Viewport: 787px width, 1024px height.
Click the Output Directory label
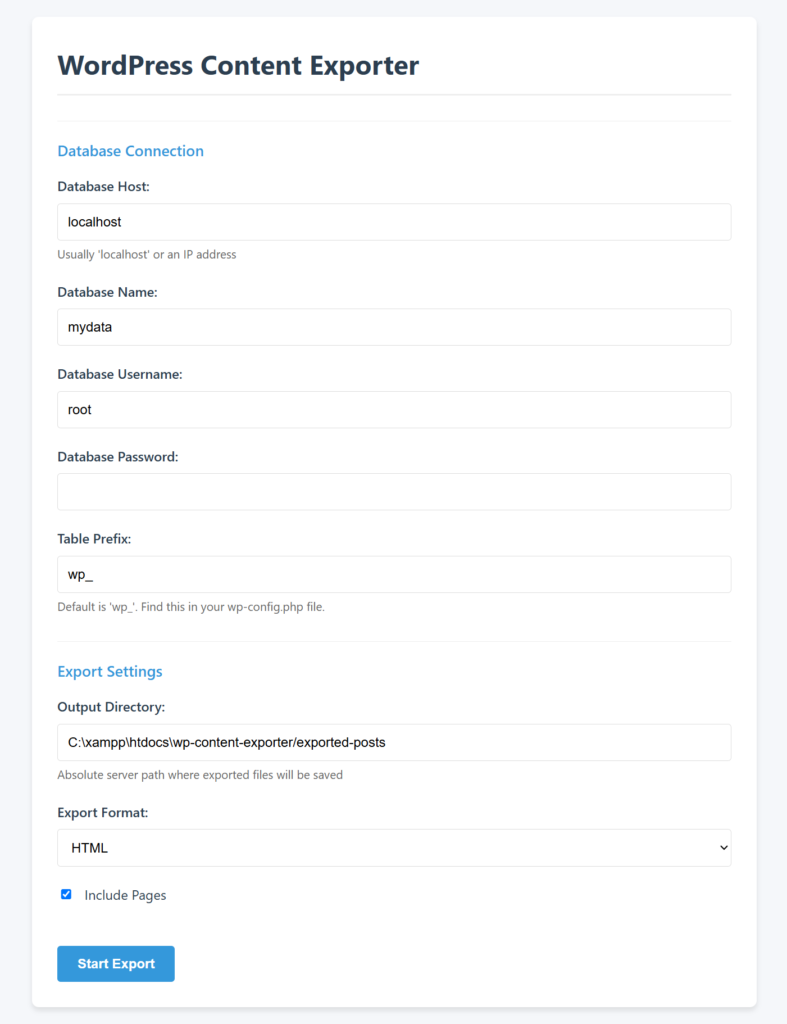(111, 707)
